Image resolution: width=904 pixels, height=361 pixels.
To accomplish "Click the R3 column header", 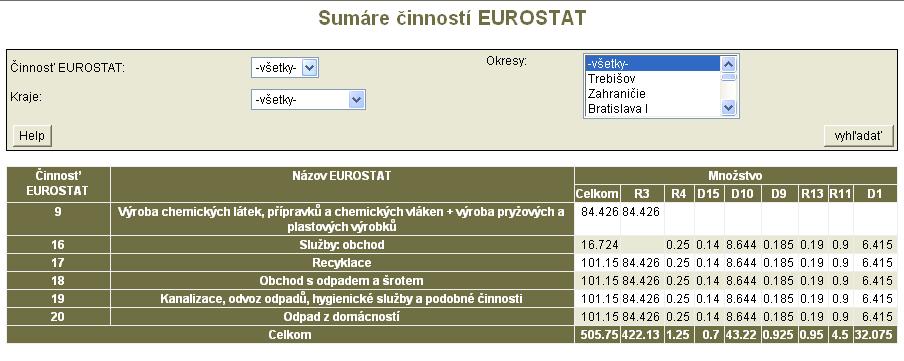I will click(641, 193).
